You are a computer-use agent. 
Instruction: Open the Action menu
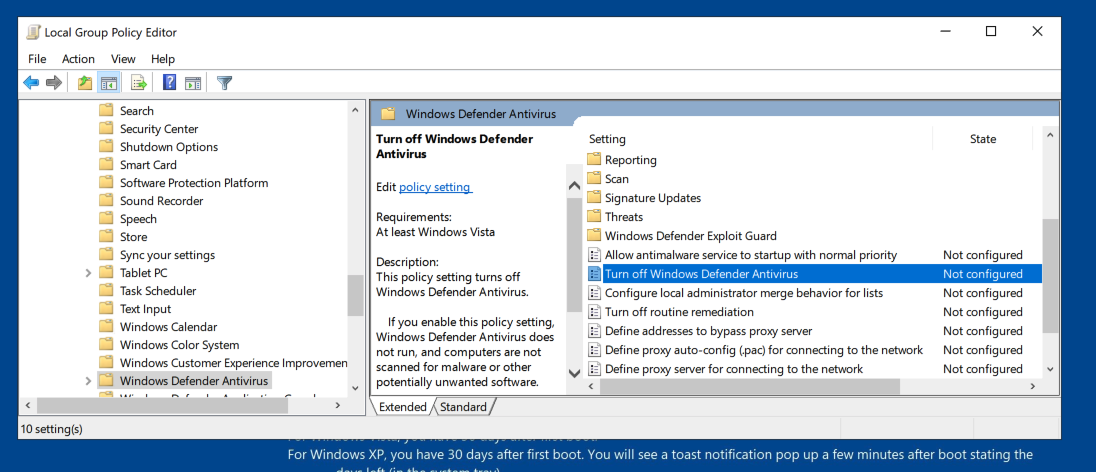(78, 59)
